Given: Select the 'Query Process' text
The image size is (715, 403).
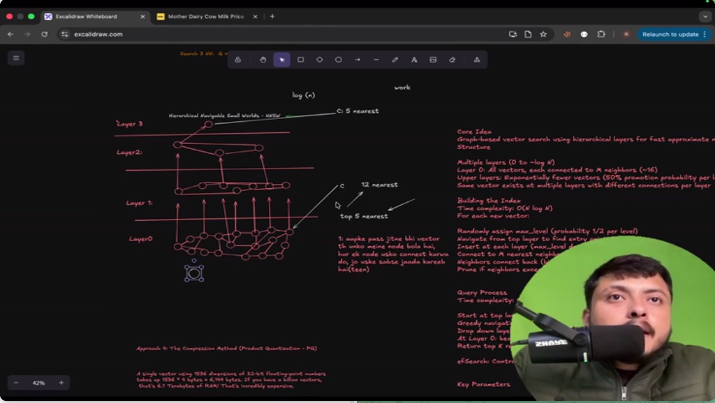Looking at the screenshot, I should pyautogui.click(x=482, y=293).
